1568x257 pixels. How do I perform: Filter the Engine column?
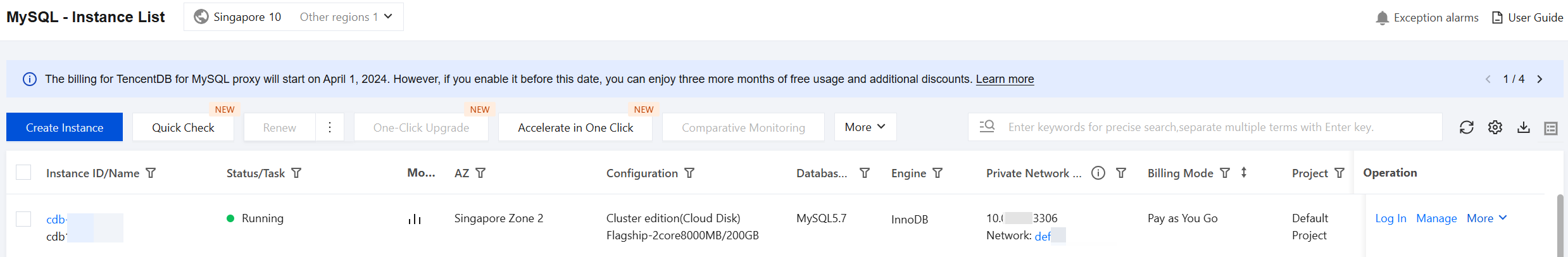(938, 173)
